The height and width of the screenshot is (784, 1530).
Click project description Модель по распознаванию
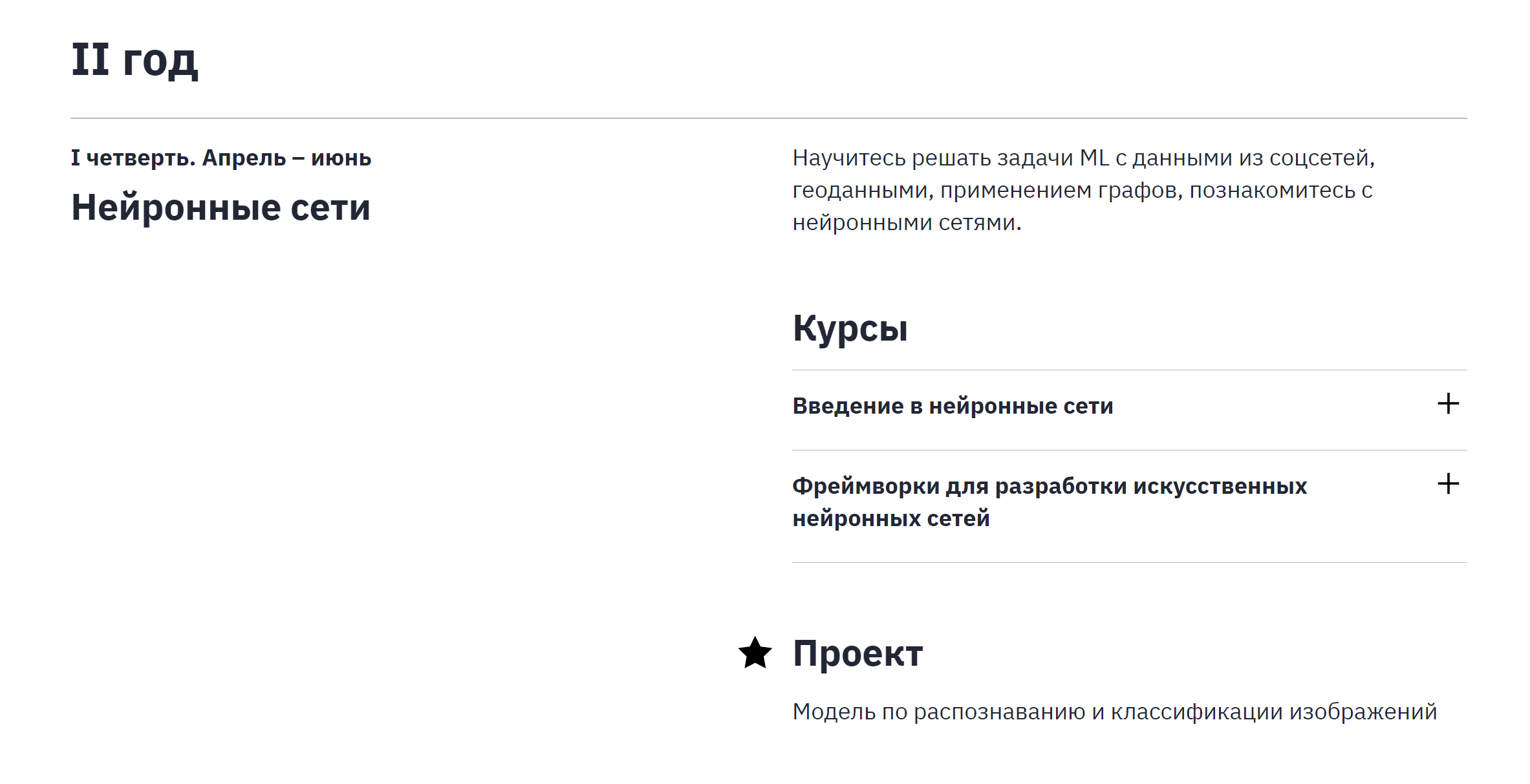(1114, 712)
